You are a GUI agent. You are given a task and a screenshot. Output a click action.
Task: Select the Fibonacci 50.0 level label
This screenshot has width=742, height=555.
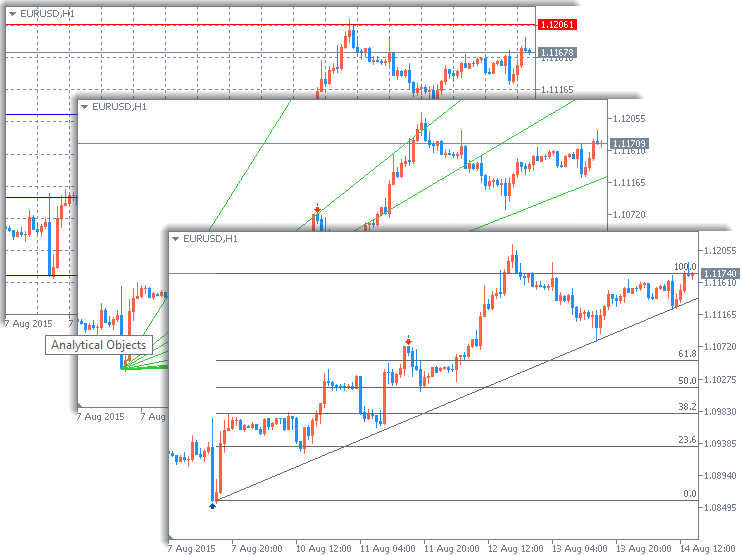point(687,380)
